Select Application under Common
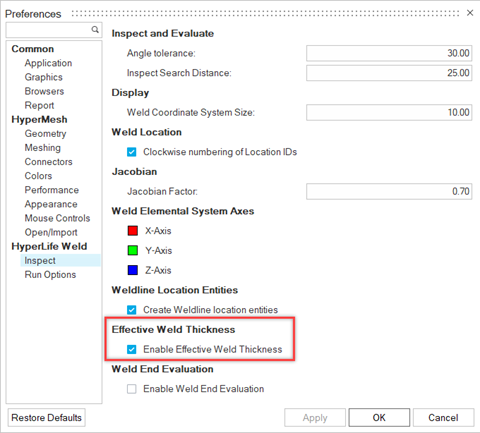Screen dimensions: 480x433 48,63
